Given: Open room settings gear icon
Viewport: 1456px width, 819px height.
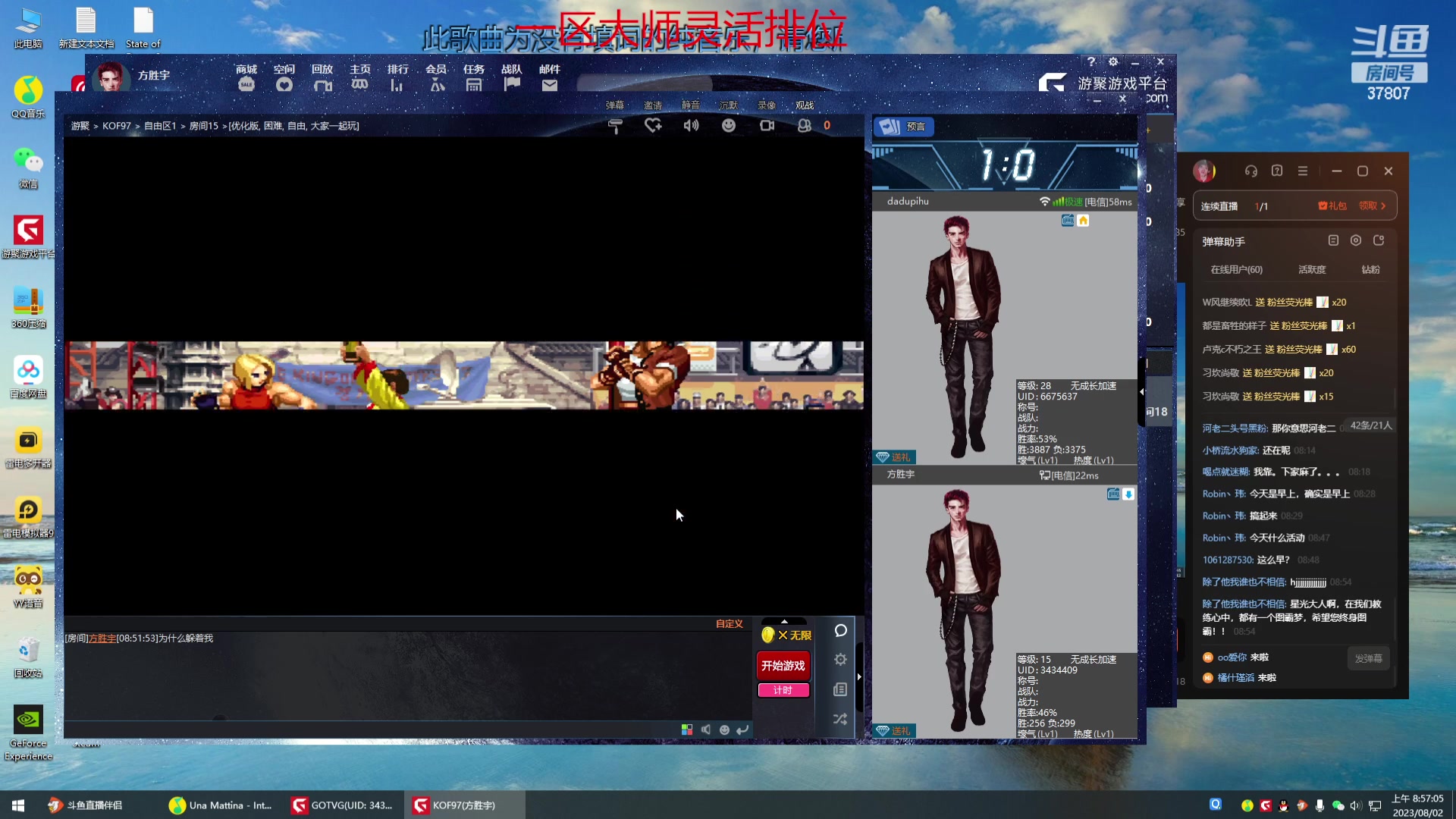Looking at the screenshot, I should point(840,660).
